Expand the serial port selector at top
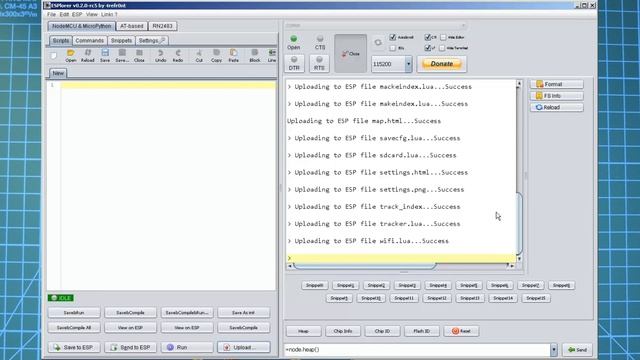 [463, 25]
